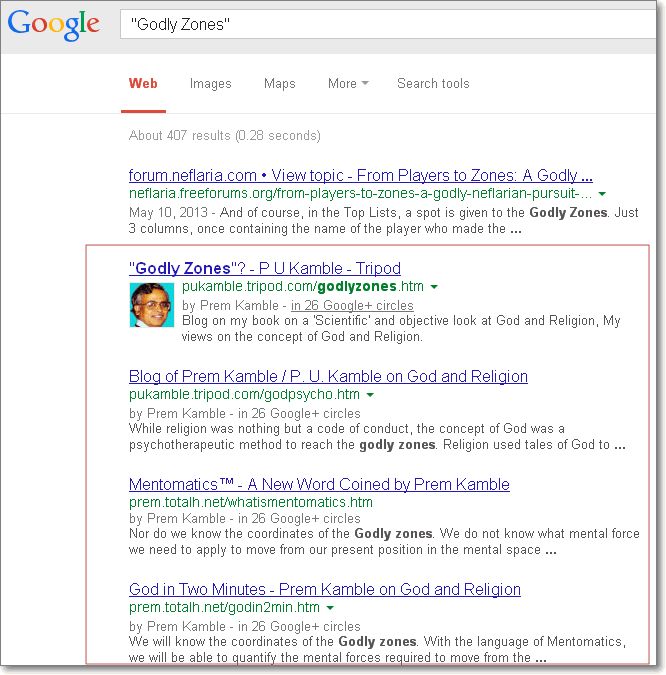The image size is (666, 675).
Task: Click the Google logo
Action: tap(54, 23)
